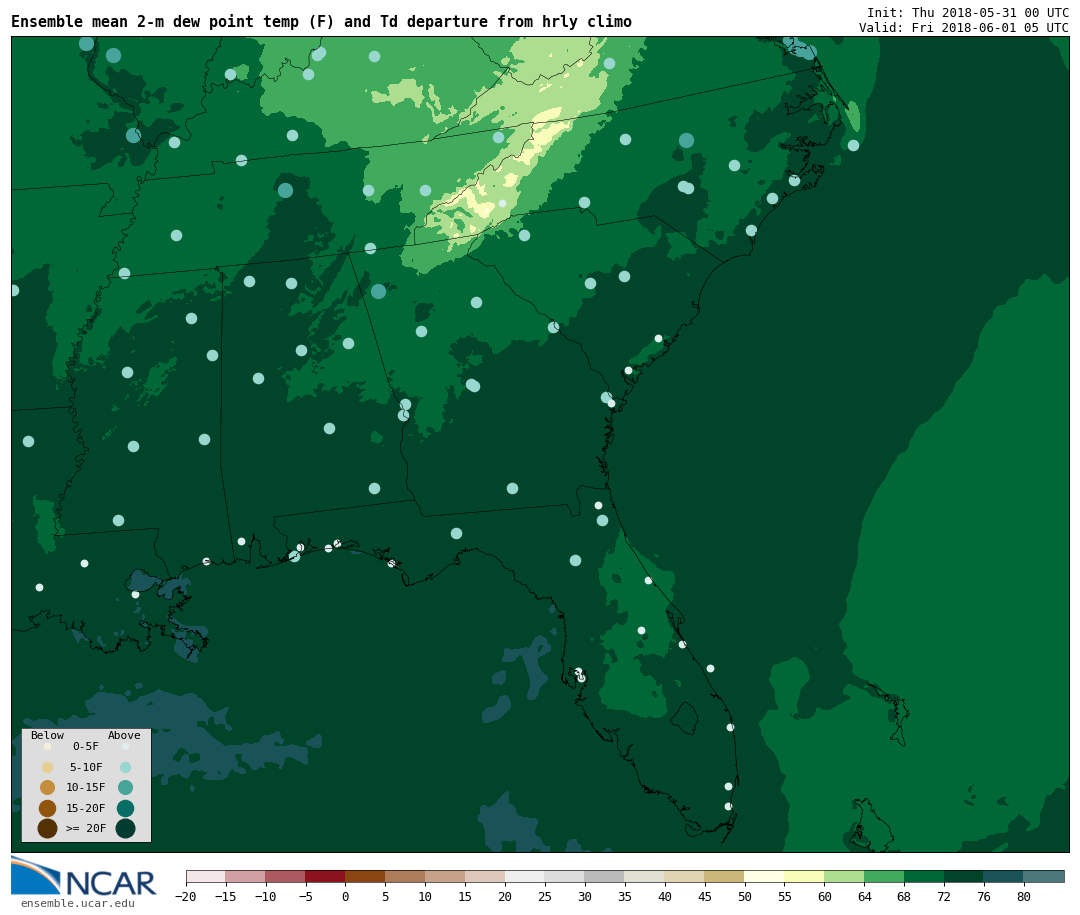Click the colorbar swatch between -20 and -15
The image size is (1080, 915).
(x=206, y=876)
